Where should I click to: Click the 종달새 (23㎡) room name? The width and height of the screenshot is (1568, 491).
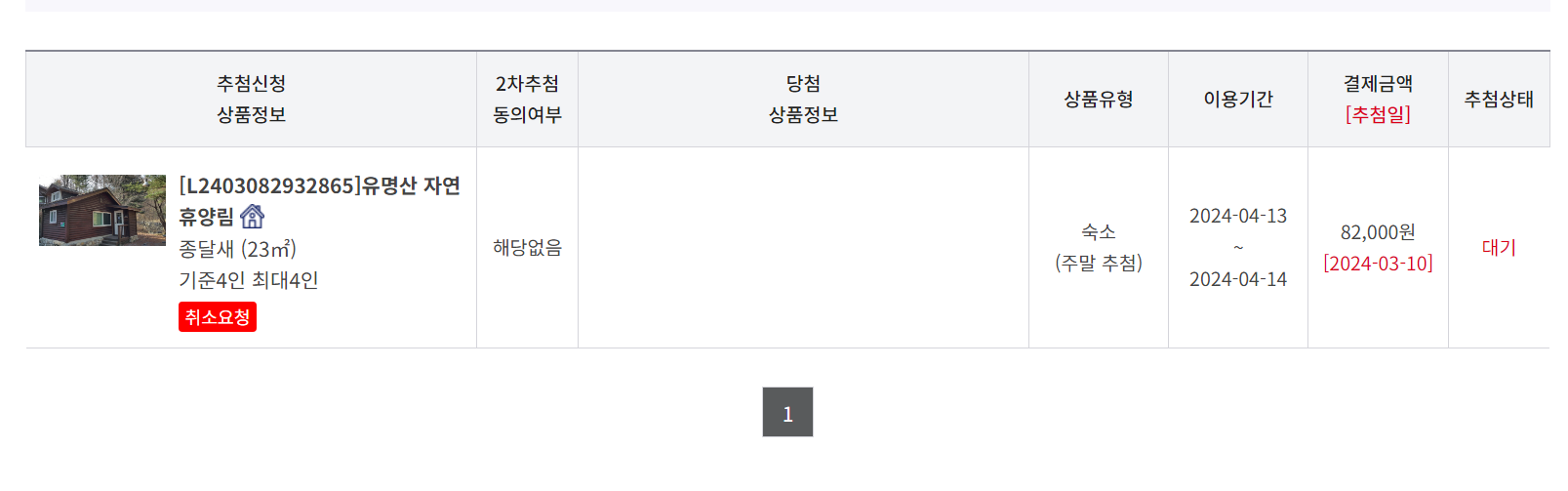click(237, 249)
